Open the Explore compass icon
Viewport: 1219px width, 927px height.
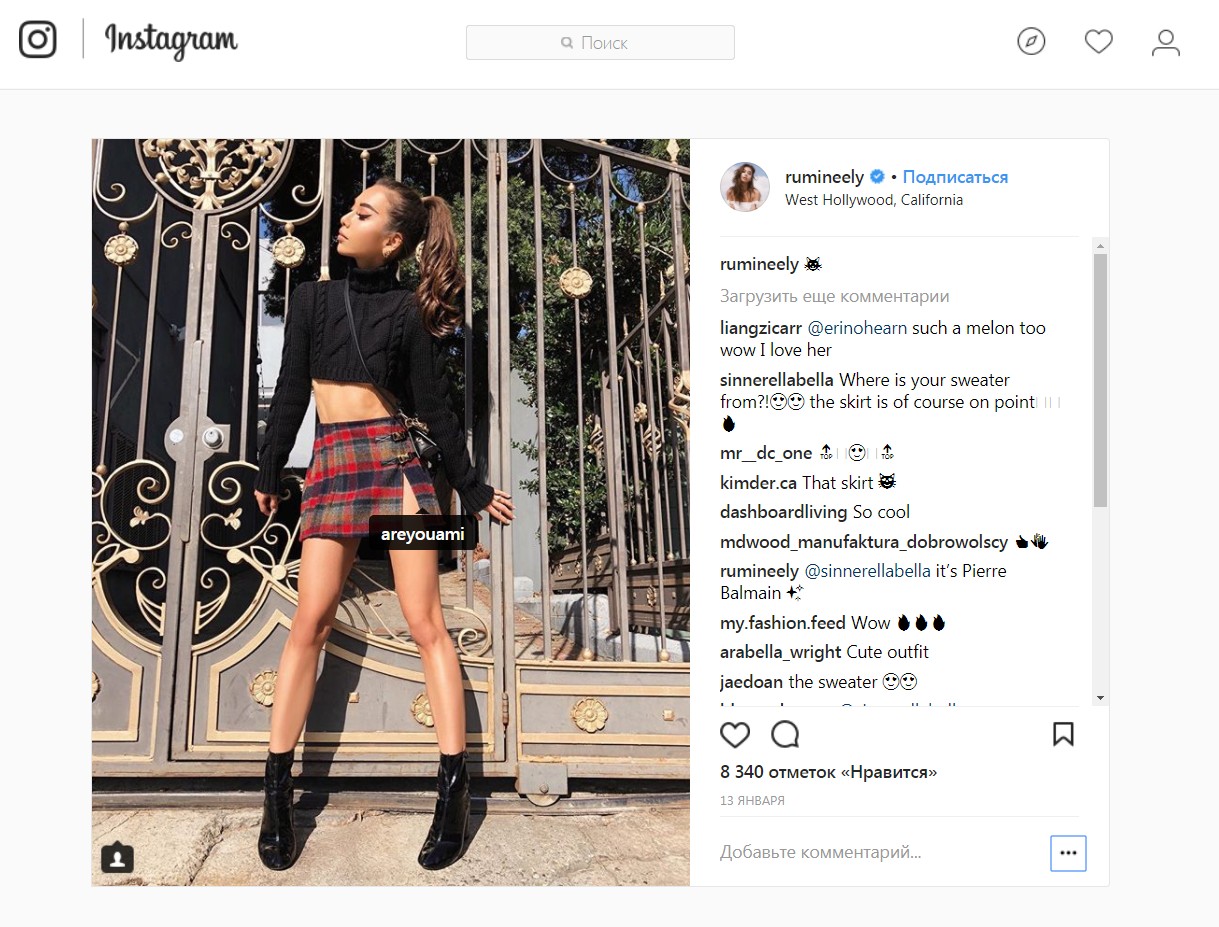1031,42
